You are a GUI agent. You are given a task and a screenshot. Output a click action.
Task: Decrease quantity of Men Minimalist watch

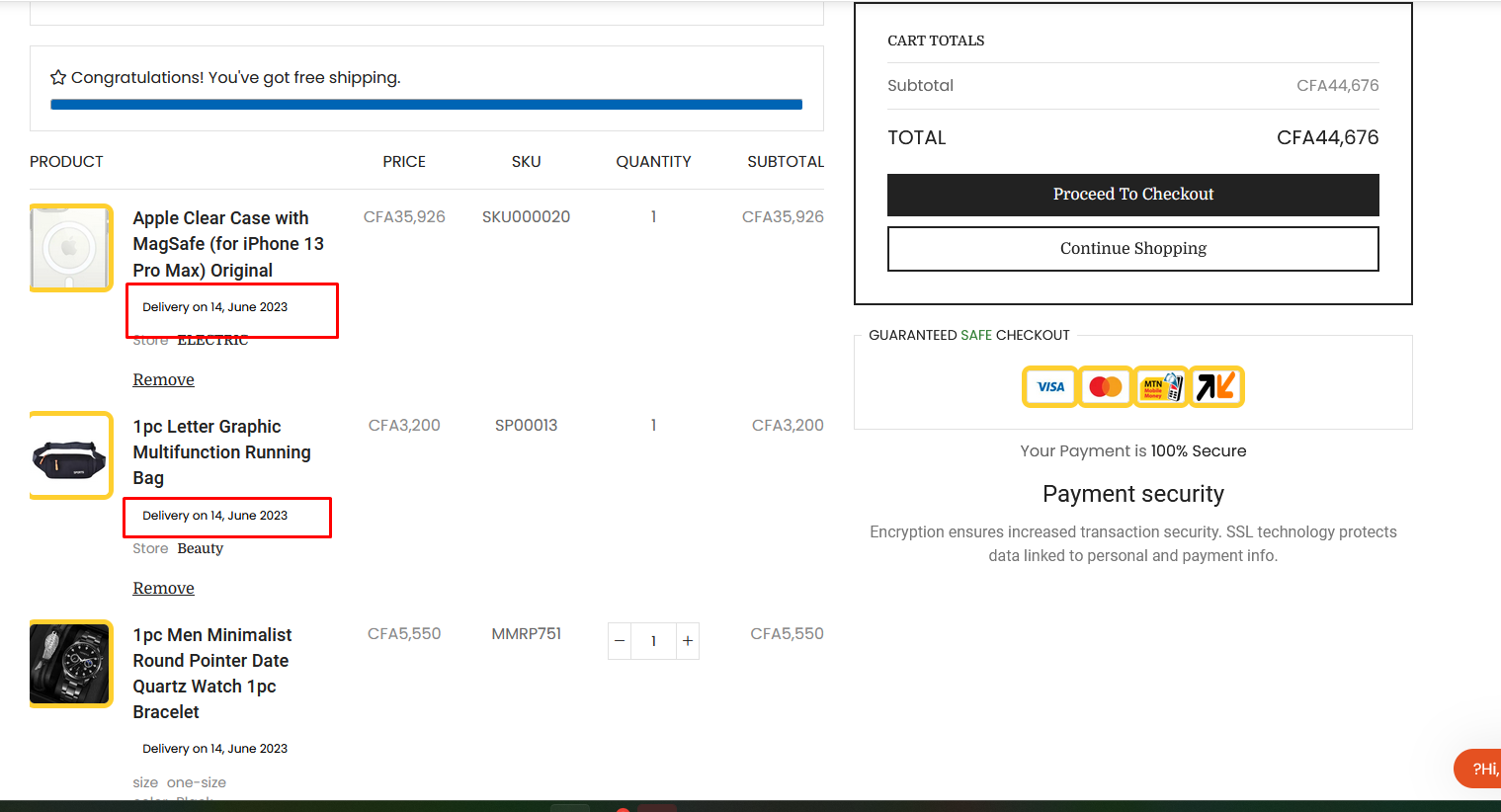tap(620, 641)
